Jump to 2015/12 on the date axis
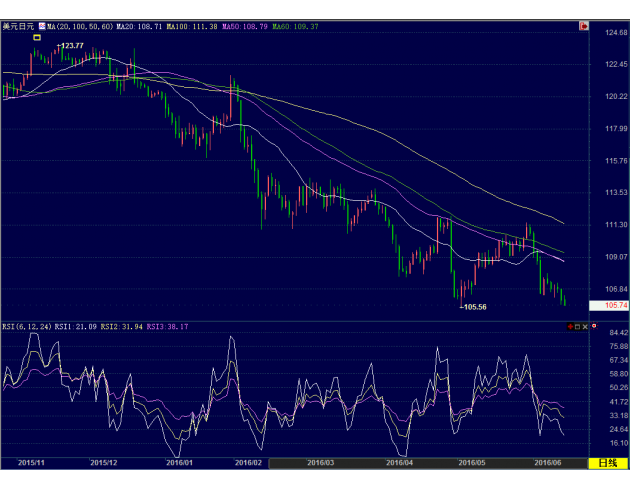Viewport: 630px width, 490px height. click(104, 462)
